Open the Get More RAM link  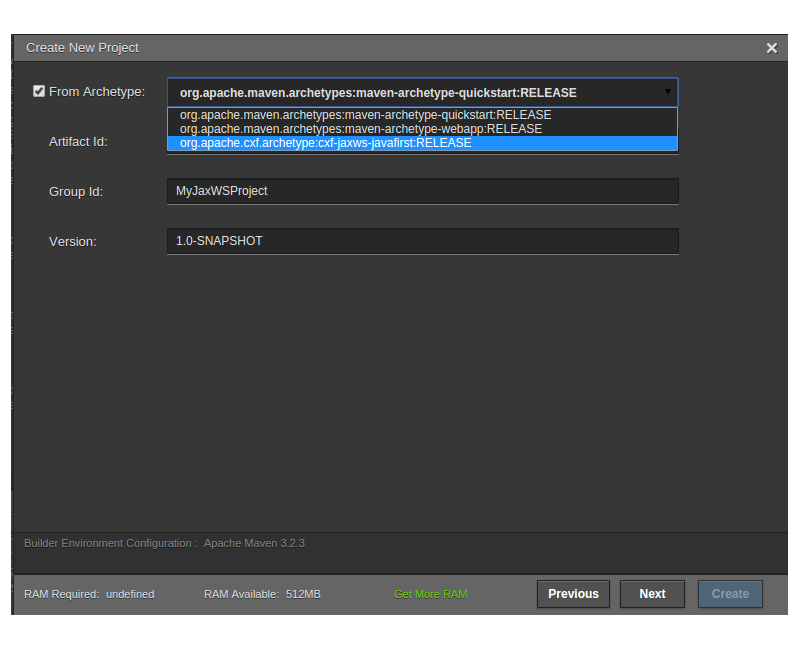431,594
